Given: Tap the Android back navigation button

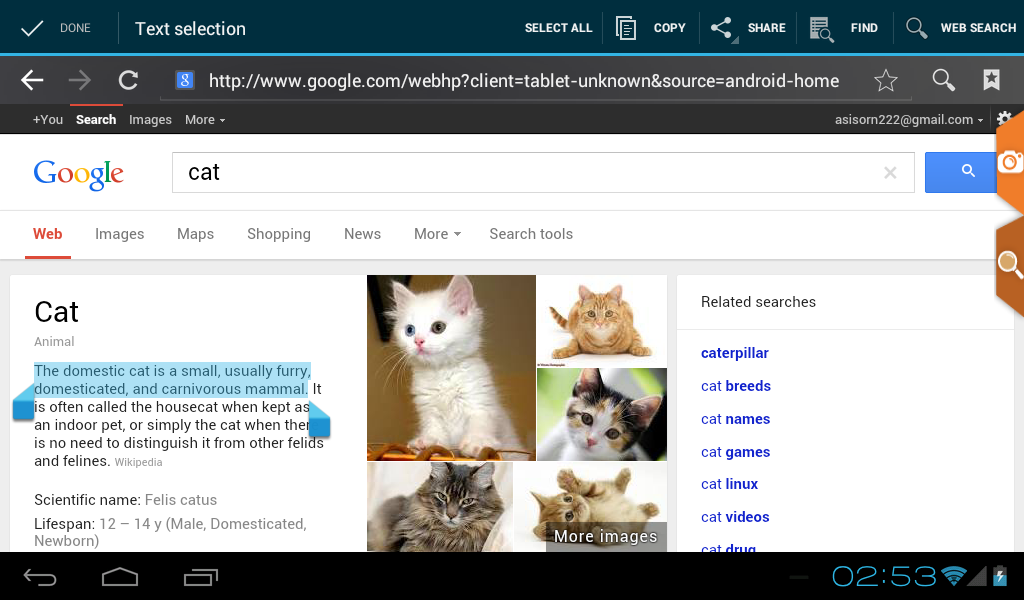Looking at the screenshot, I should click(40, 576).
